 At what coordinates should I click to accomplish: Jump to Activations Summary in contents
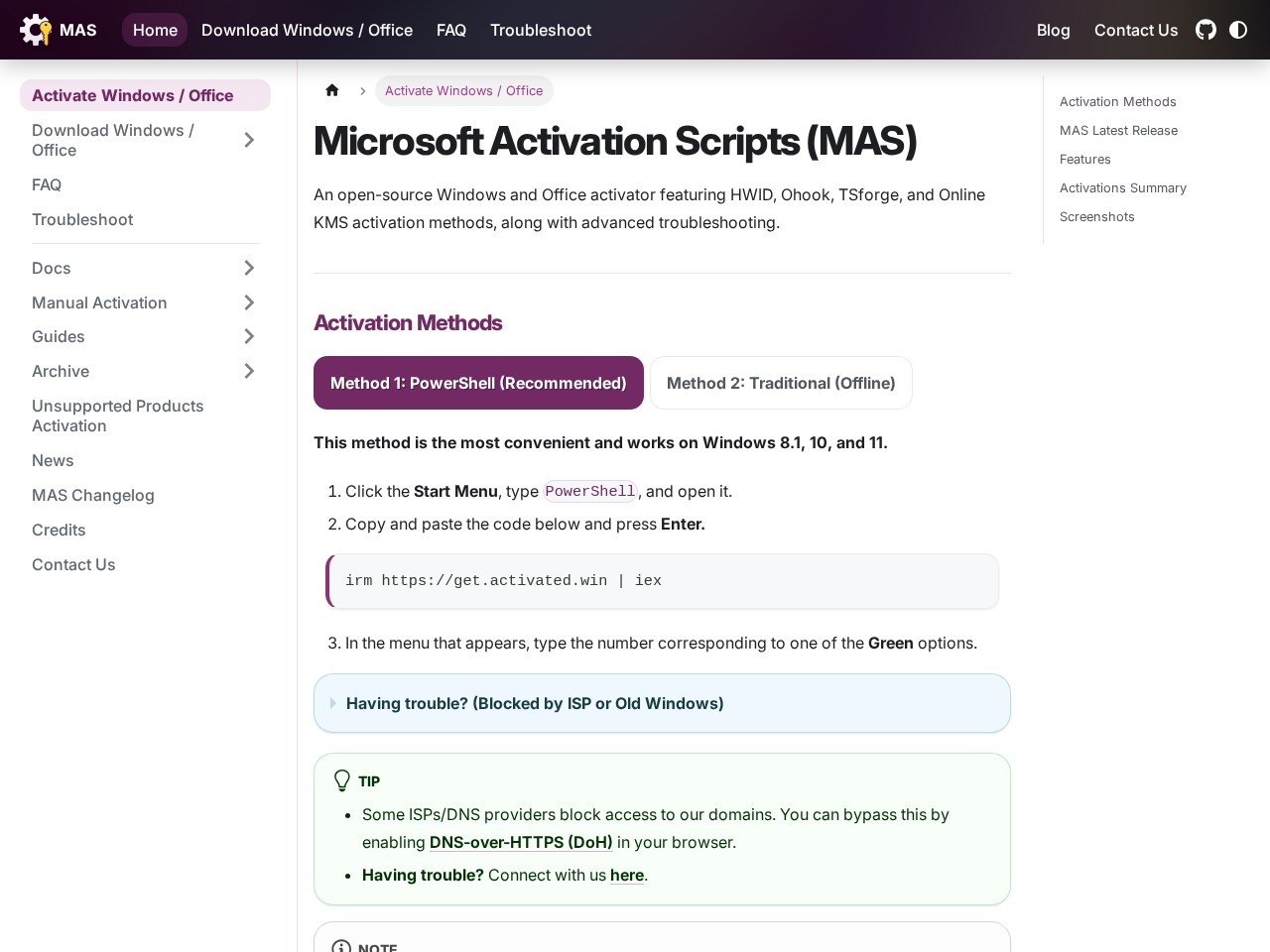tap(1122, 187)
